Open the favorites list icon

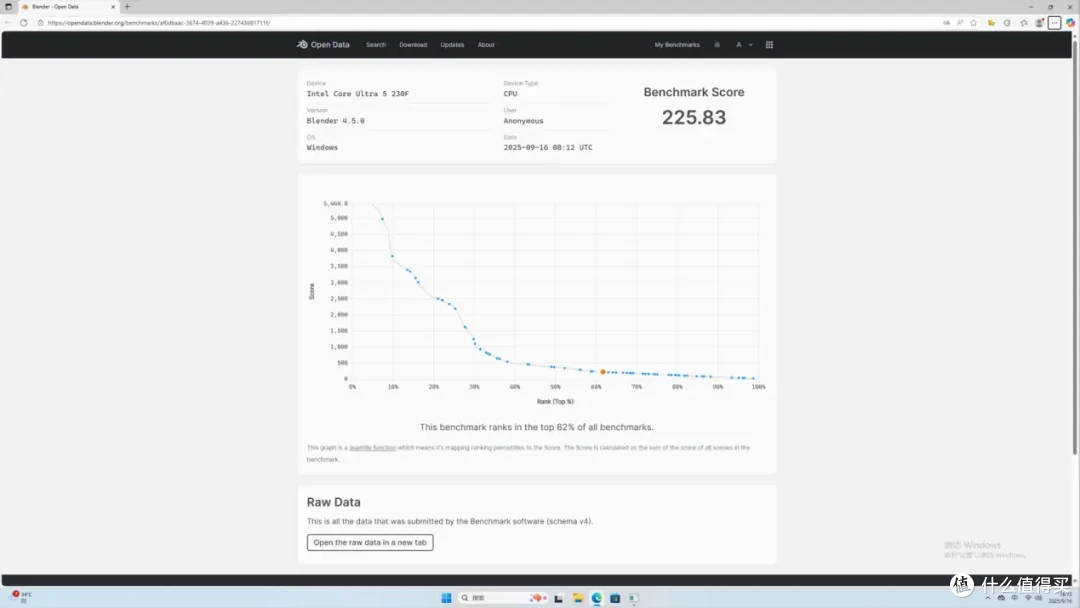pos(1024,23)
